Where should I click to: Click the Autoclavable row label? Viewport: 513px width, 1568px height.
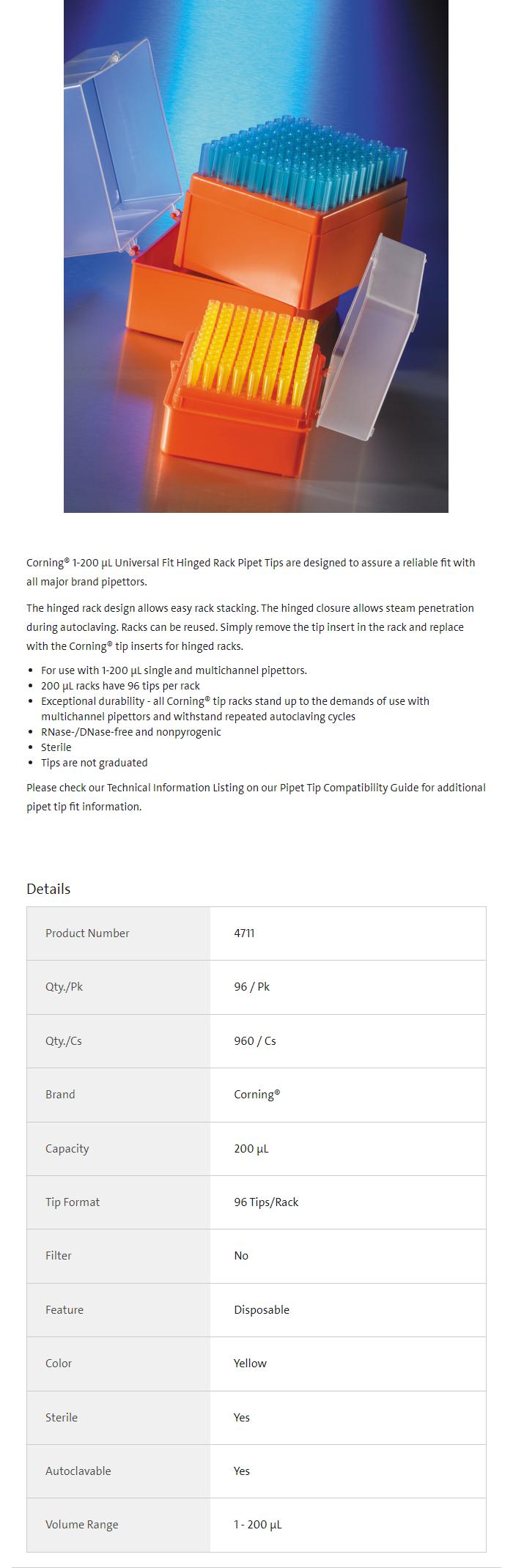(78, 1471)
